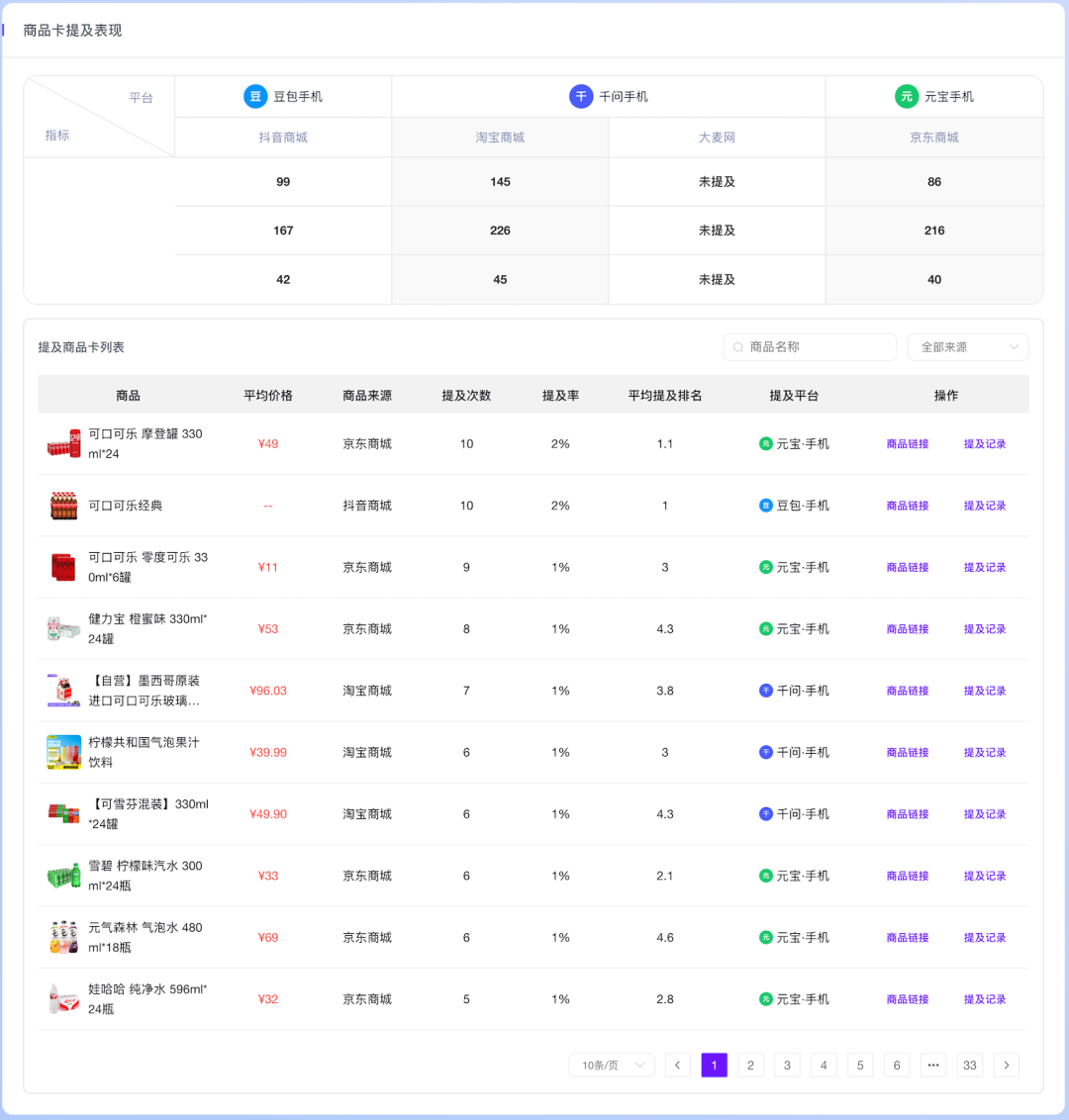Click the 大麦网 column header
Viewport: 1069px width, 1120px height.
(x=717, y=138)
